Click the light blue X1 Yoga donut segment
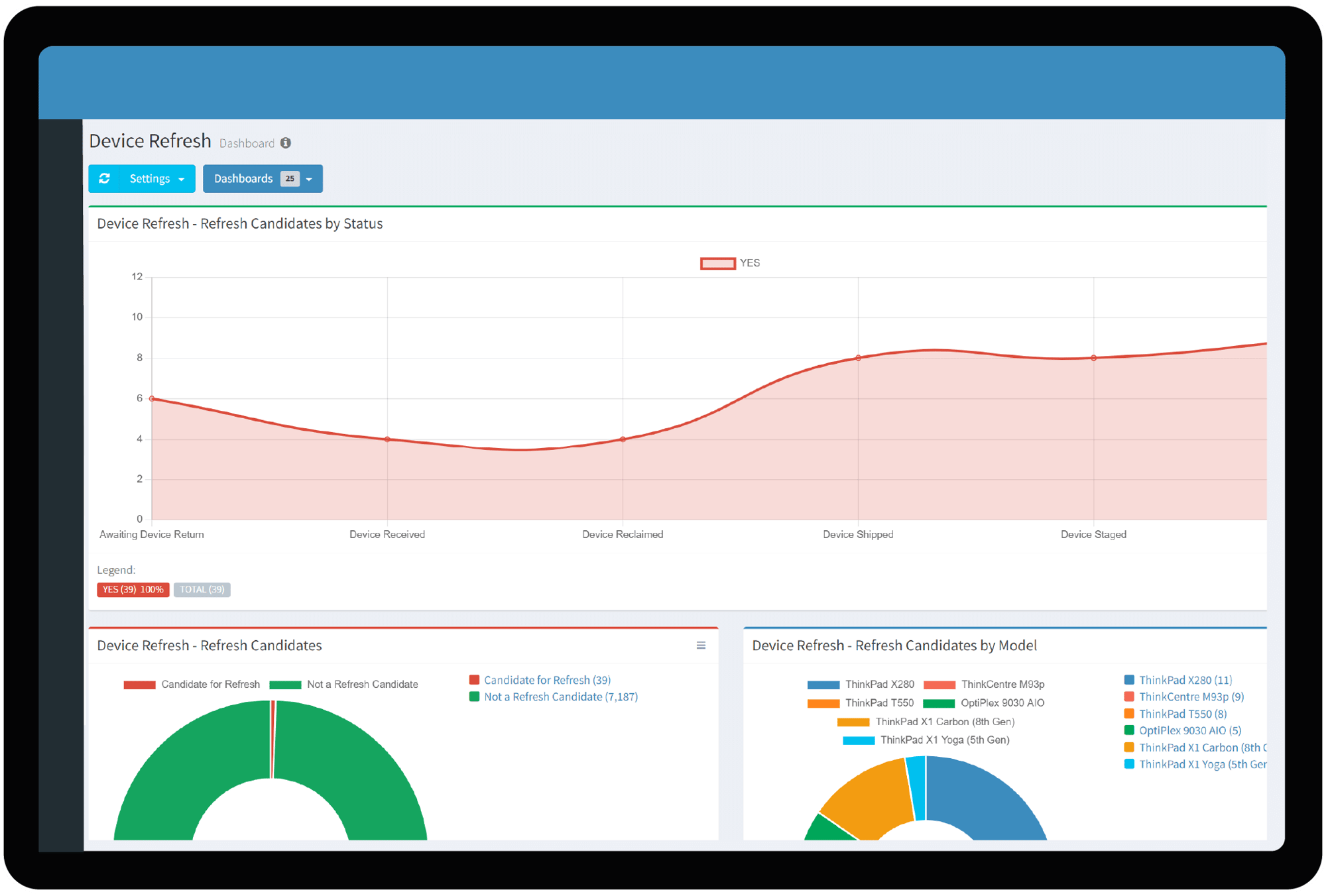Image resolution: width=1326 pixels, height=896 pixels. pos(918,789)
